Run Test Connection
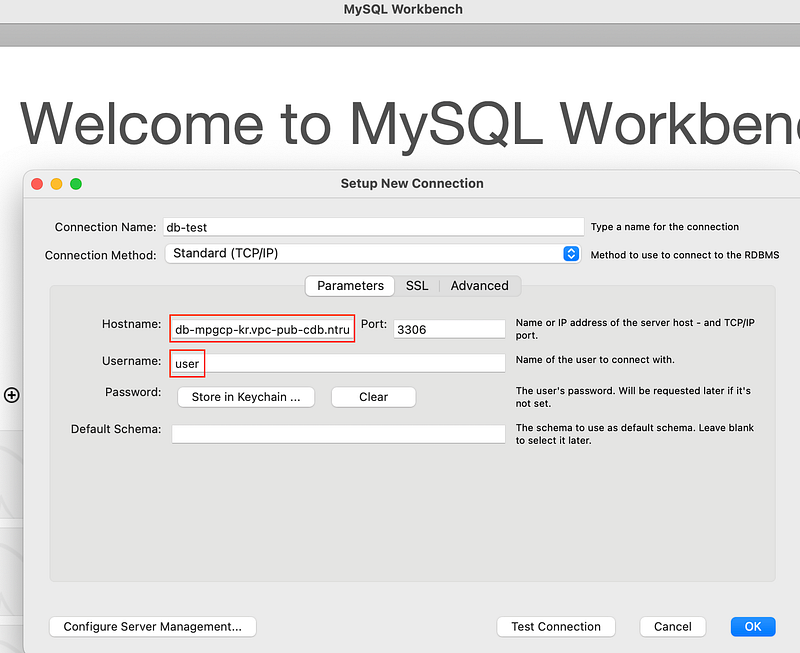The height and width of the screenshot is (653, 800). pos(556,626)
